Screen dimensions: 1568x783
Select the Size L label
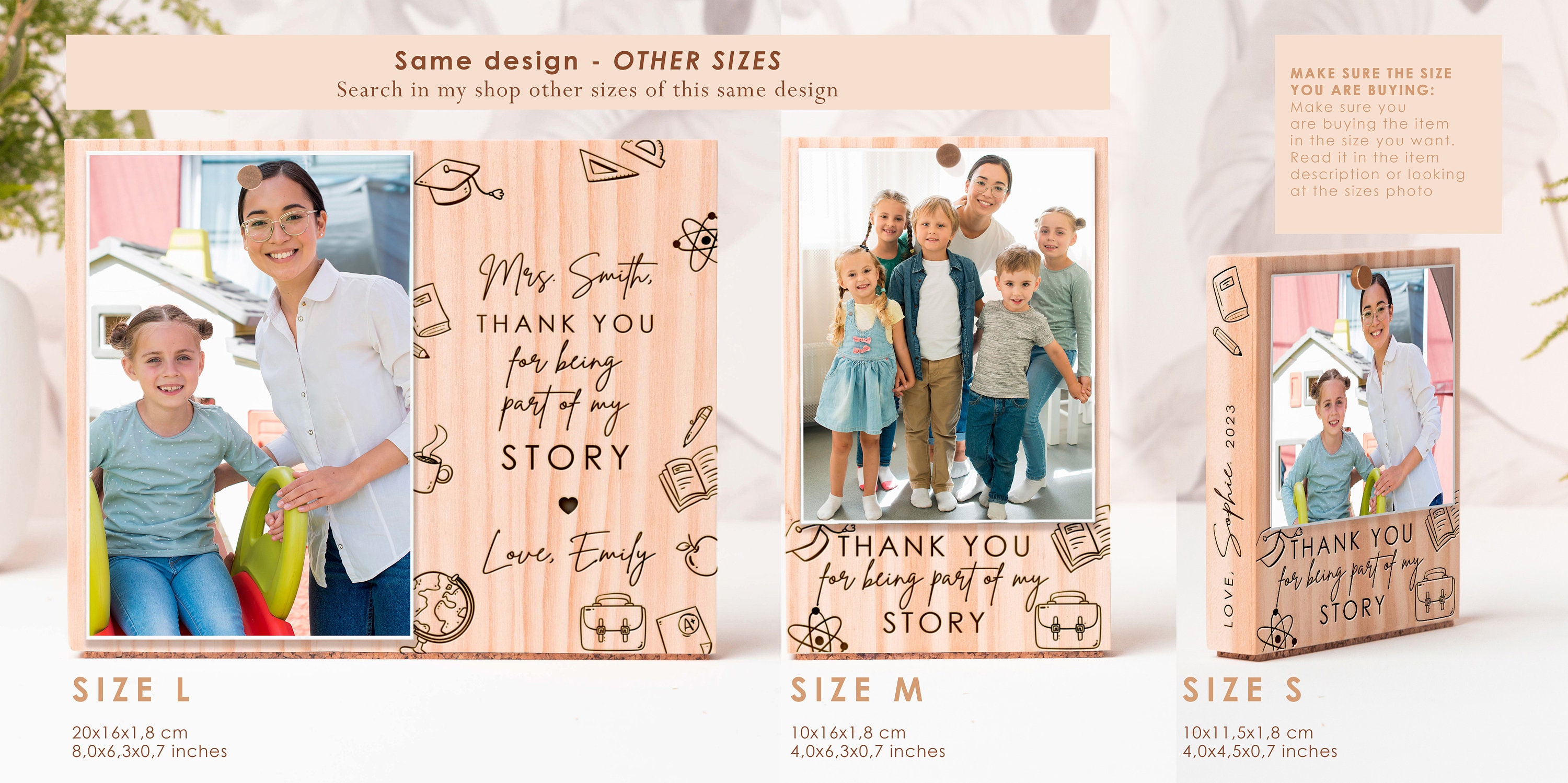point(132,690)
